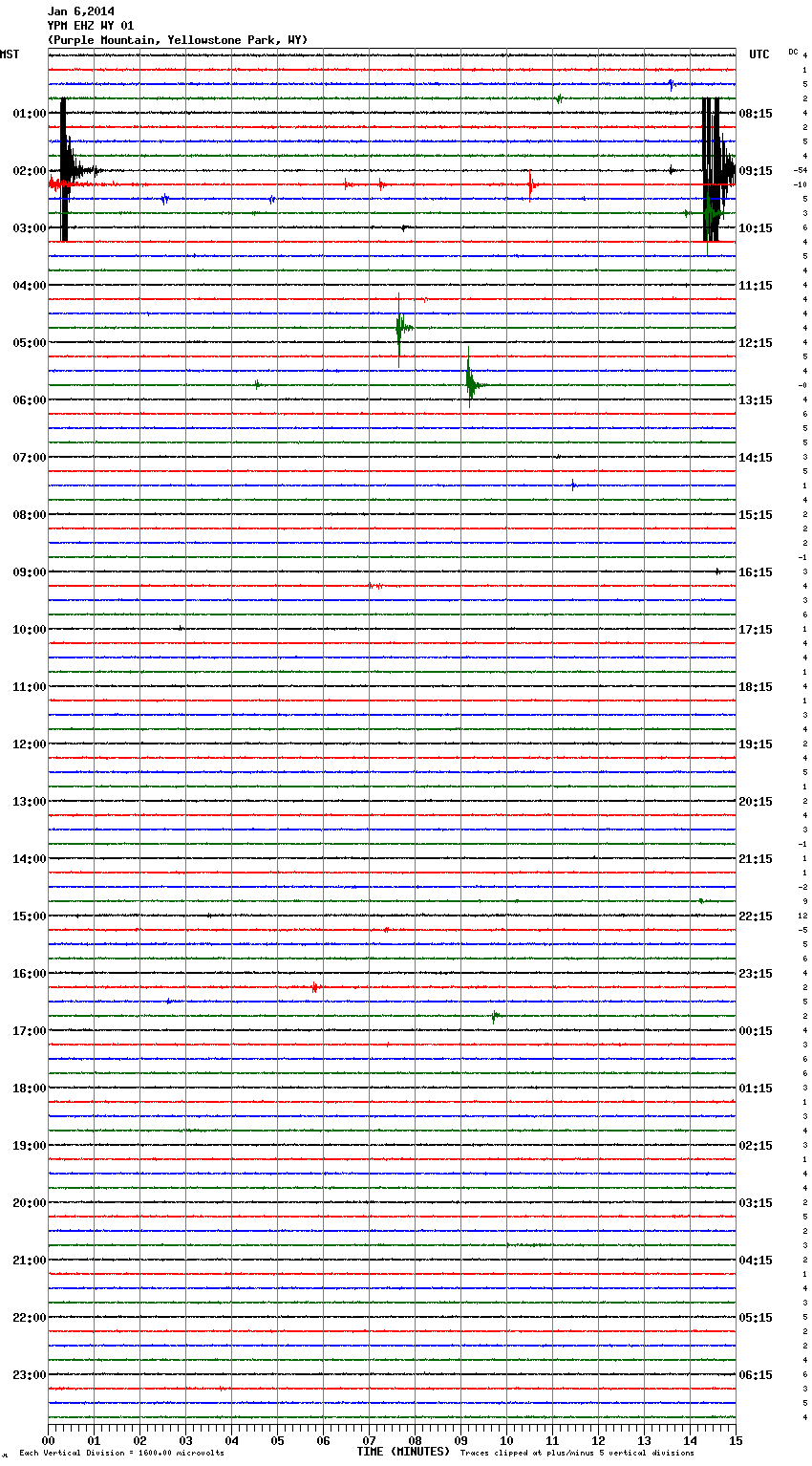The width and height of the screenshot is (812, 1466).
Task: Click minute tick label 05 on bottom axis
Action: point(277,1440)
